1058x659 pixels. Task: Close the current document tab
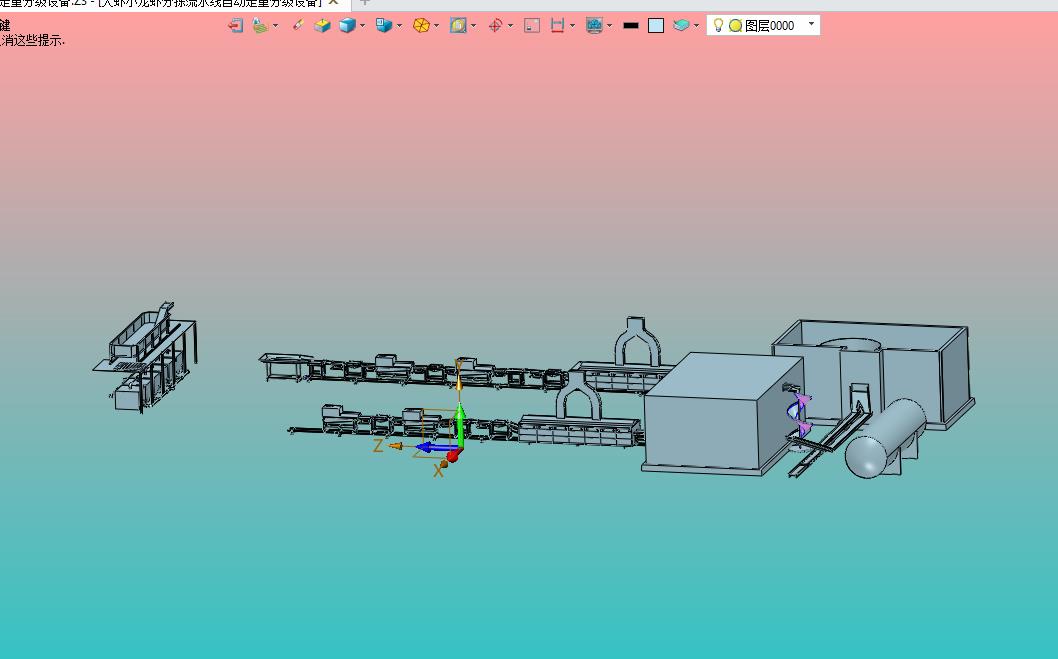[x=333, y=3]
